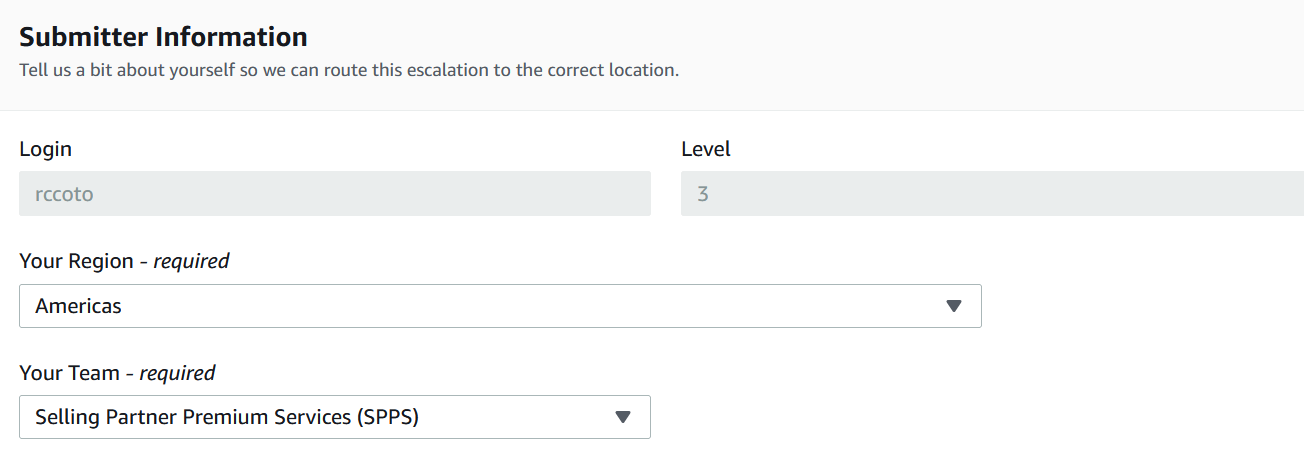Click the rccoto username text

coord(64,194)
